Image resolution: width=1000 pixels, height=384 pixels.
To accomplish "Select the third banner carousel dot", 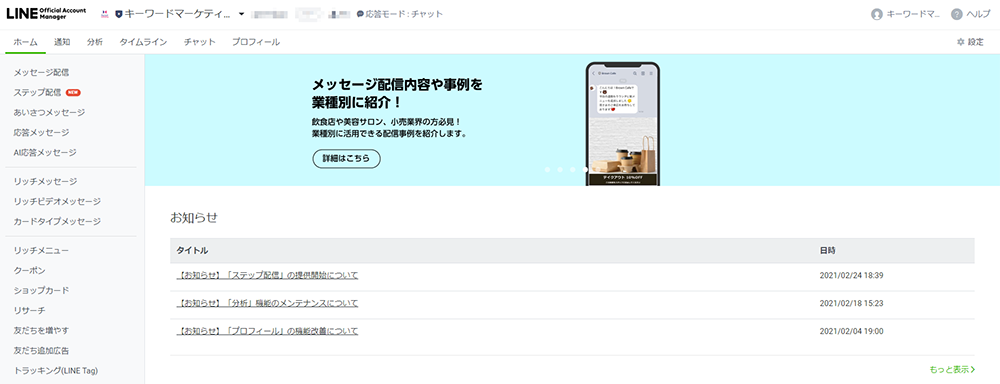I will coord(573,170).
